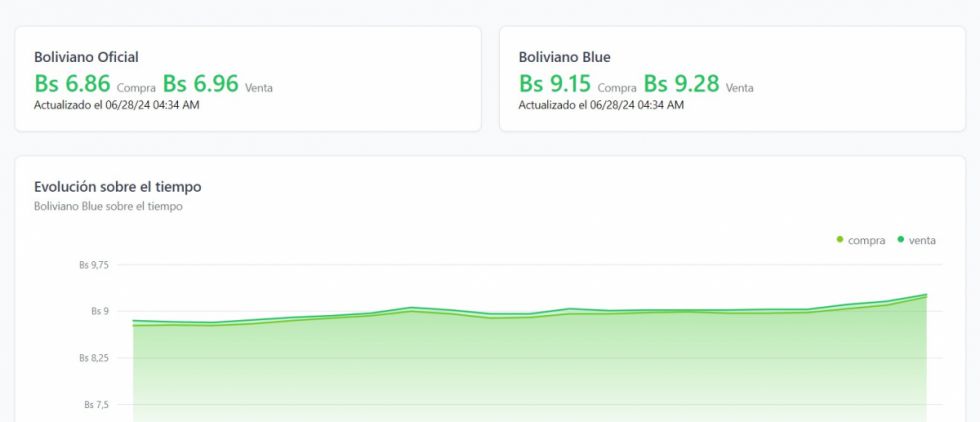Toggle the venta series in chart legend
The width and height of the screenshot is (980, 422).
pos(916,240)
